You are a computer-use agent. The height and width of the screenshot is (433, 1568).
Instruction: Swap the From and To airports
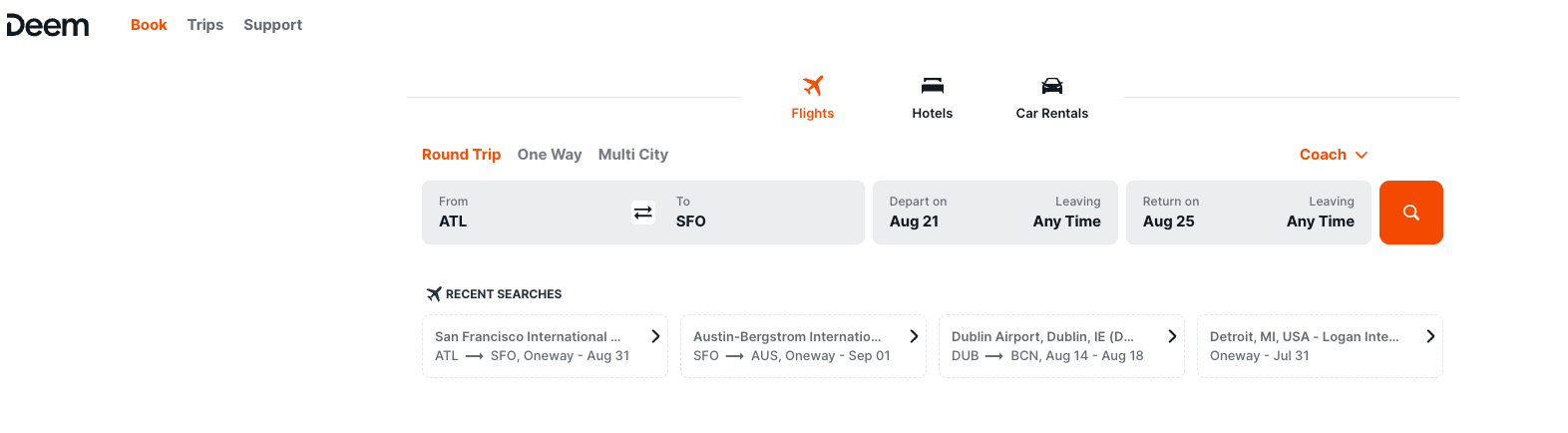point(643,213)
